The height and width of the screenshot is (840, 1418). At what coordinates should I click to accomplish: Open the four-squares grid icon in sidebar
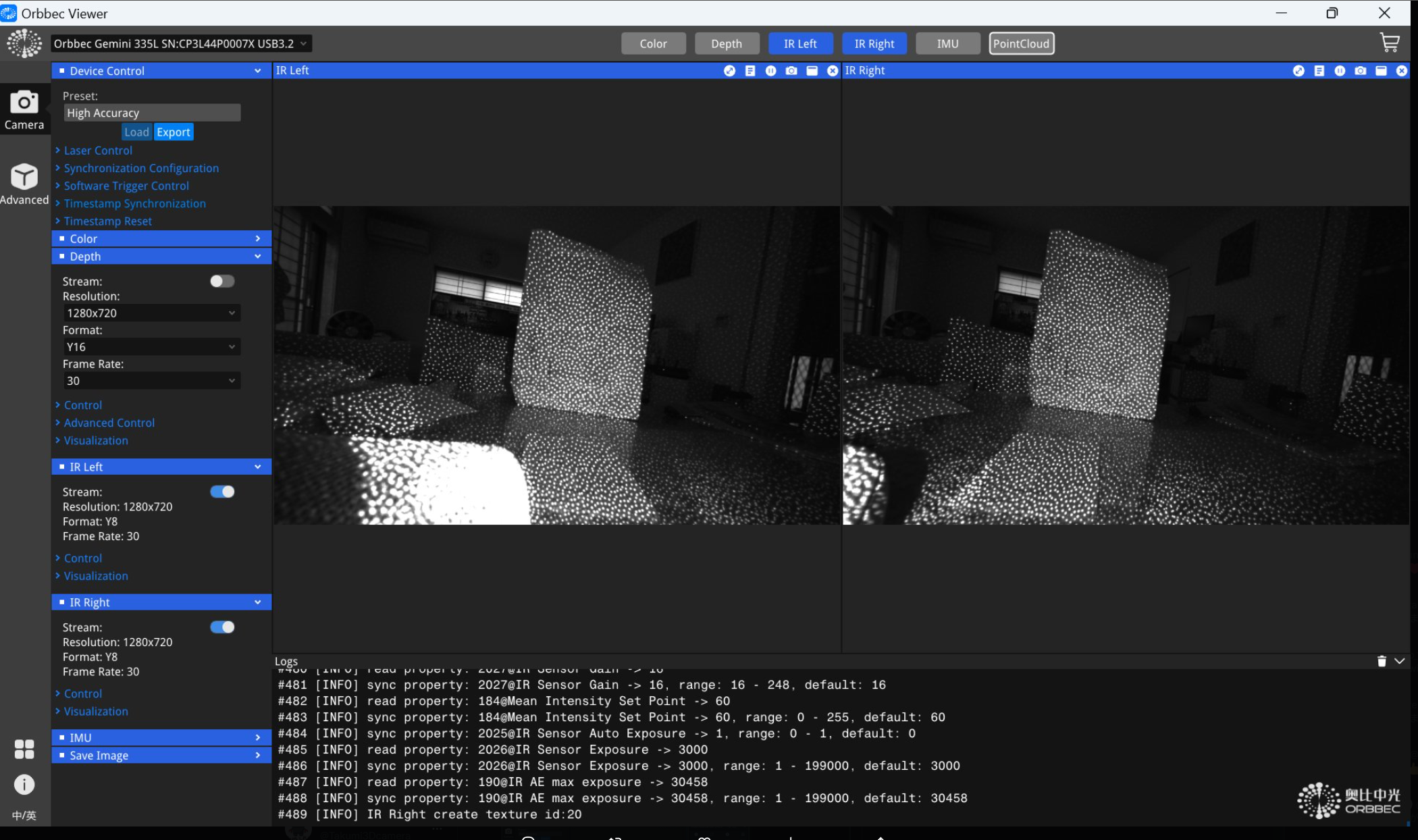pyautogui.click(x=24, y=749)
